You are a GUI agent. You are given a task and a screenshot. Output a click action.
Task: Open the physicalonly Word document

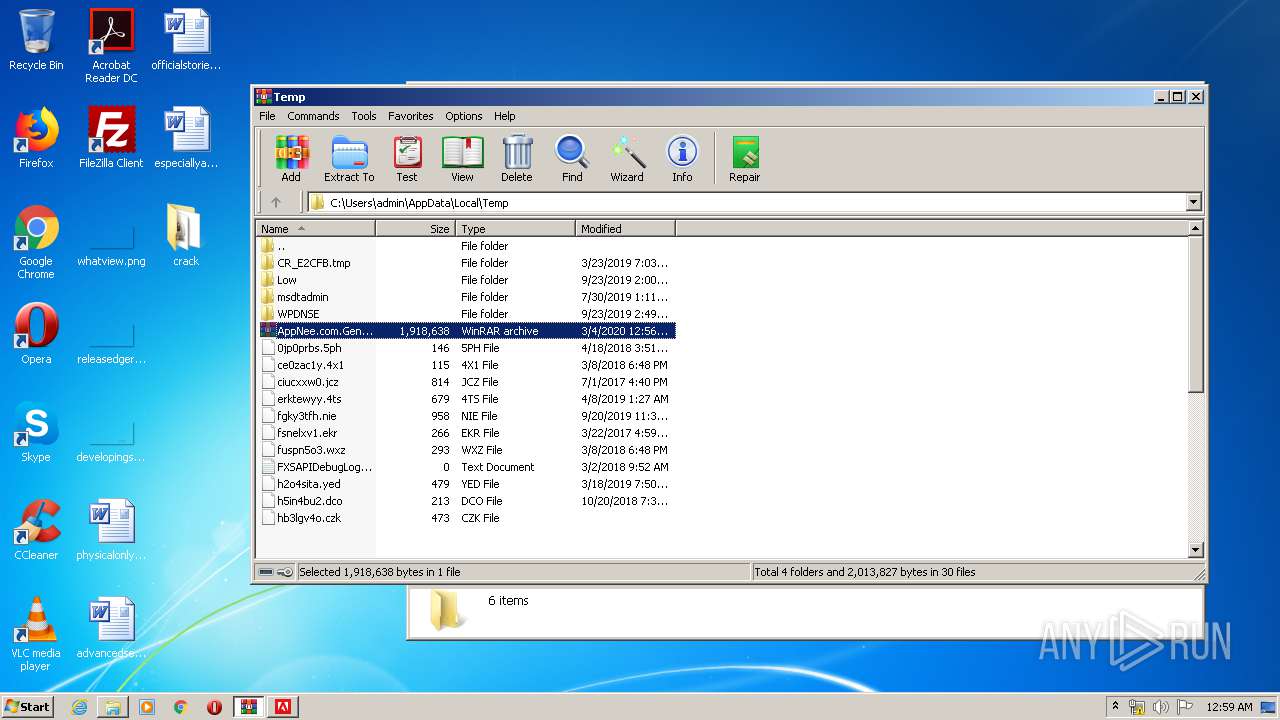pos(111,529)
